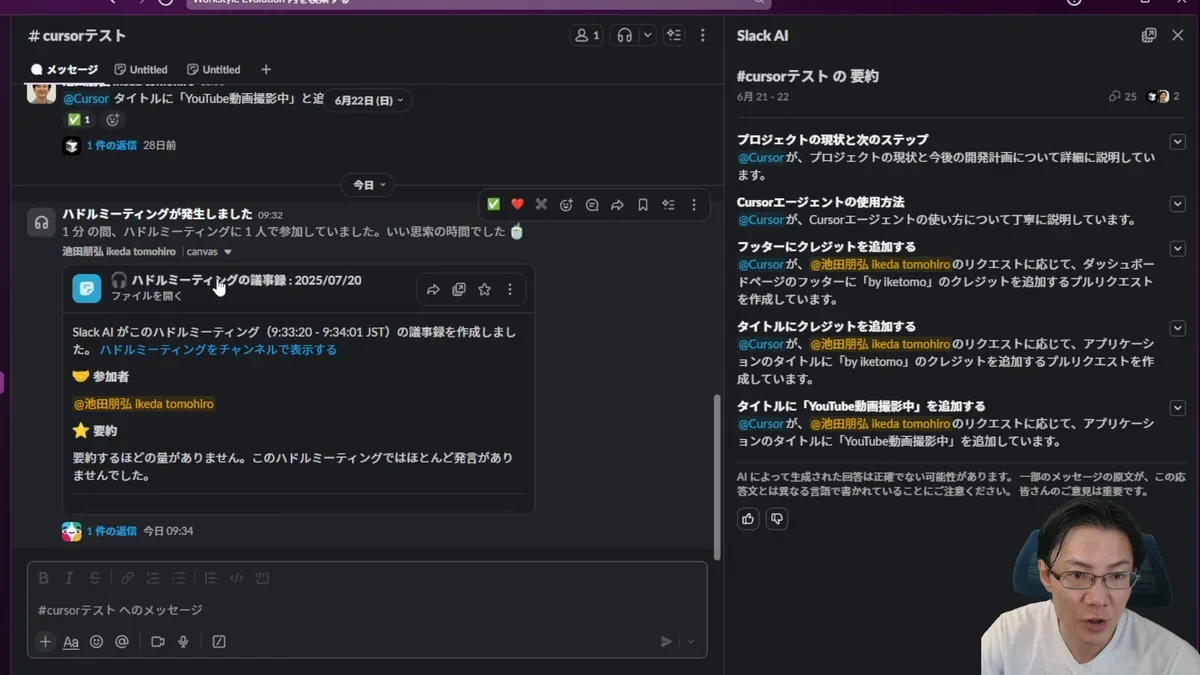Toggle bold formatting in composer
1200x675 pixels.
click(43, 578)
